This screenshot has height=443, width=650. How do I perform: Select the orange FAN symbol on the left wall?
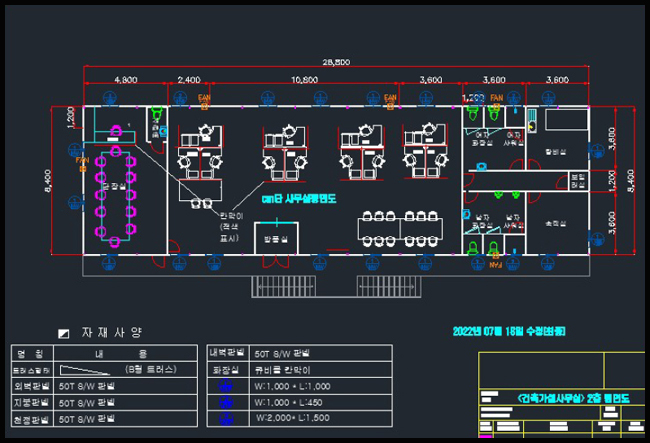point(82,162)
